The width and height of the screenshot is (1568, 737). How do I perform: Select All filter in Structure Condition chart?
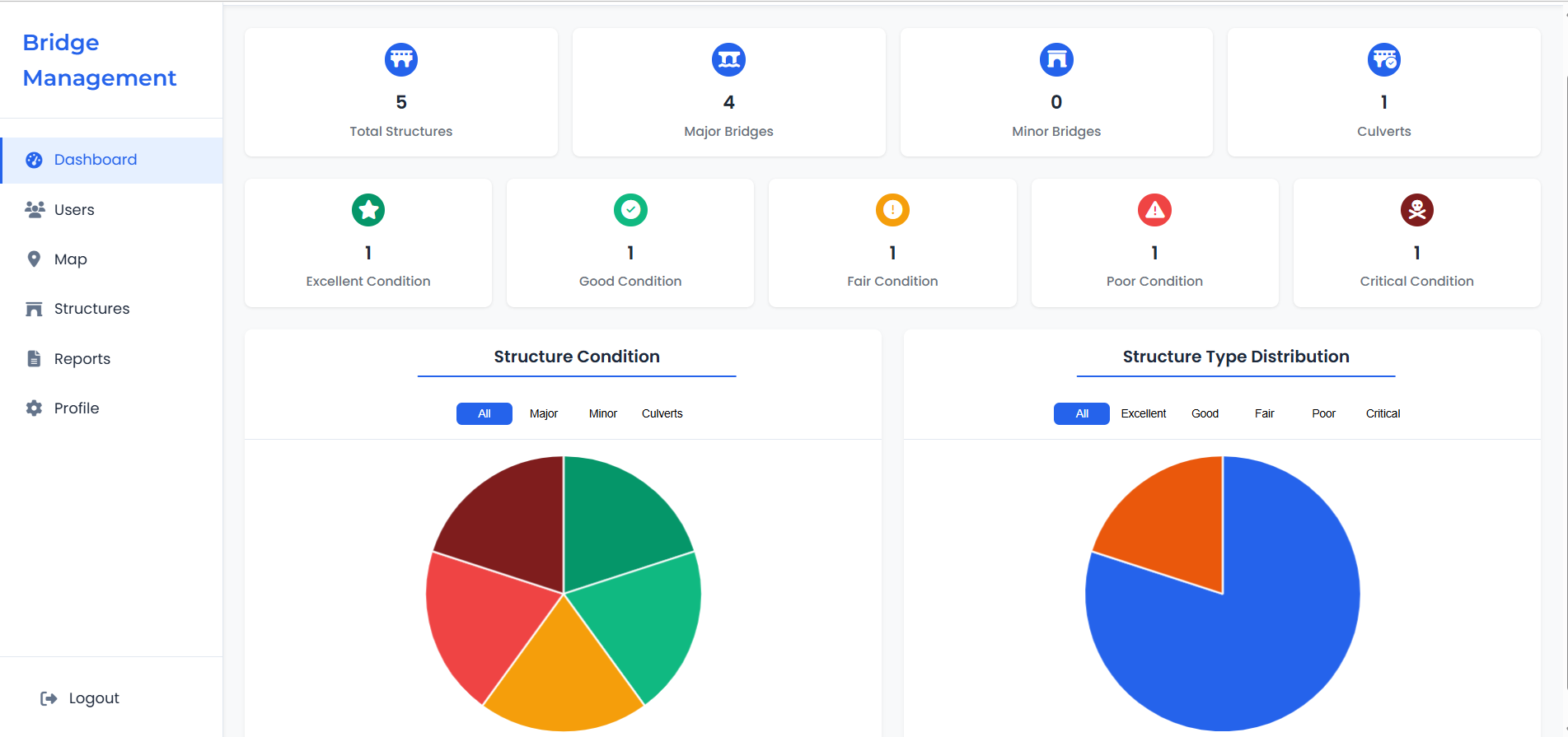click(x=484, y=413)
